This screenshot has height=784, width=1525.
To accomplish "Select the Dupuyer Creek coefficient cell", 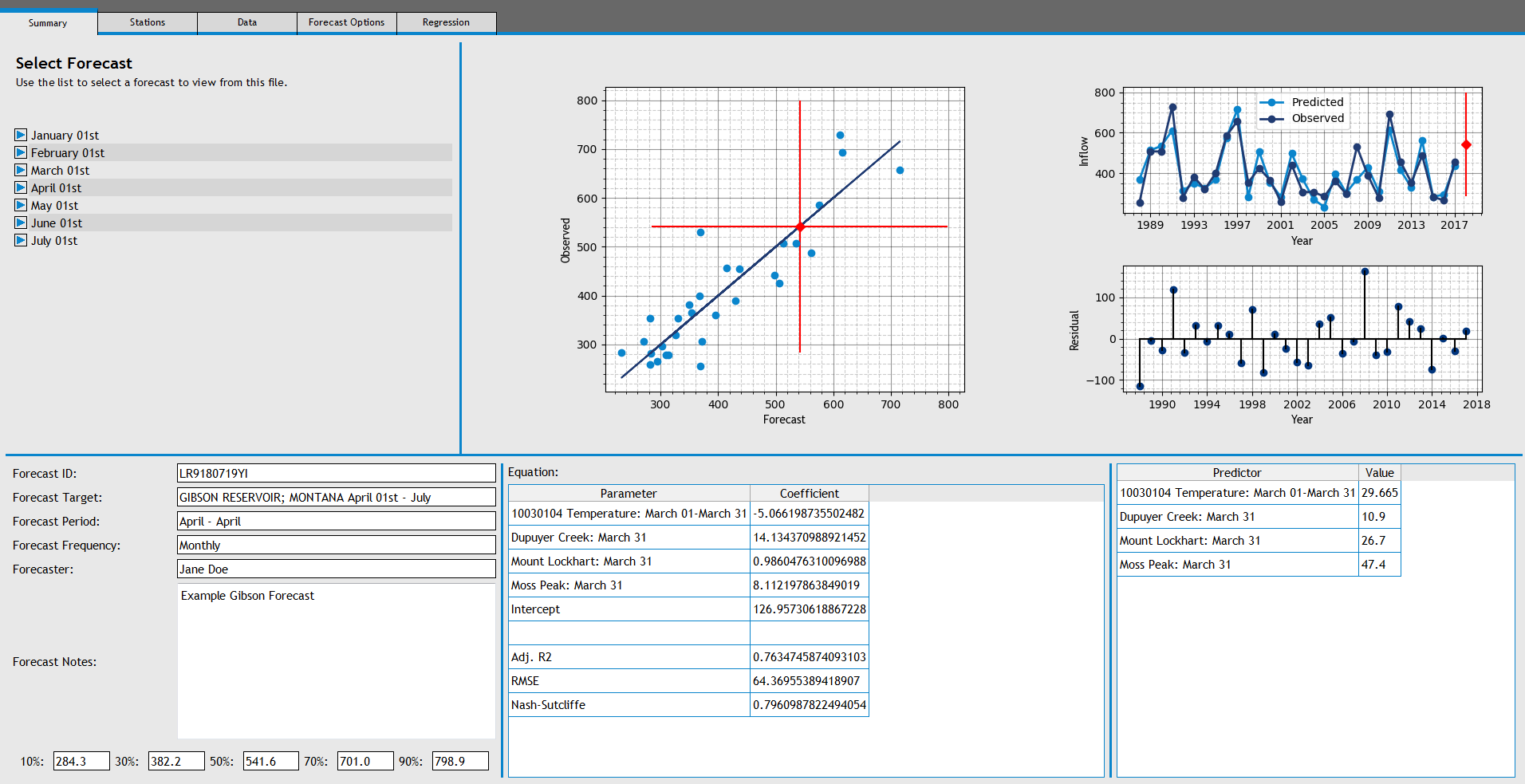I will [810, 538].
